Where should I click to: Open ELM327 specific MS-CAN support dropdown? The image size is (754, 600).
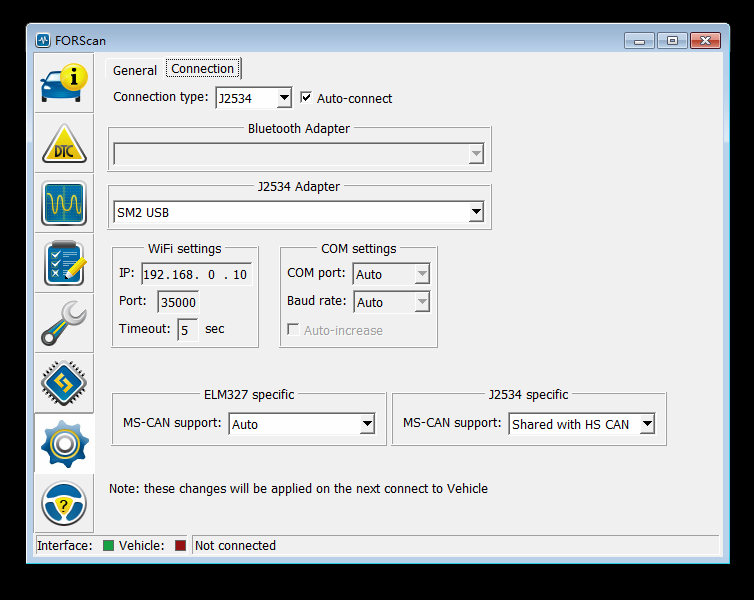302,424
